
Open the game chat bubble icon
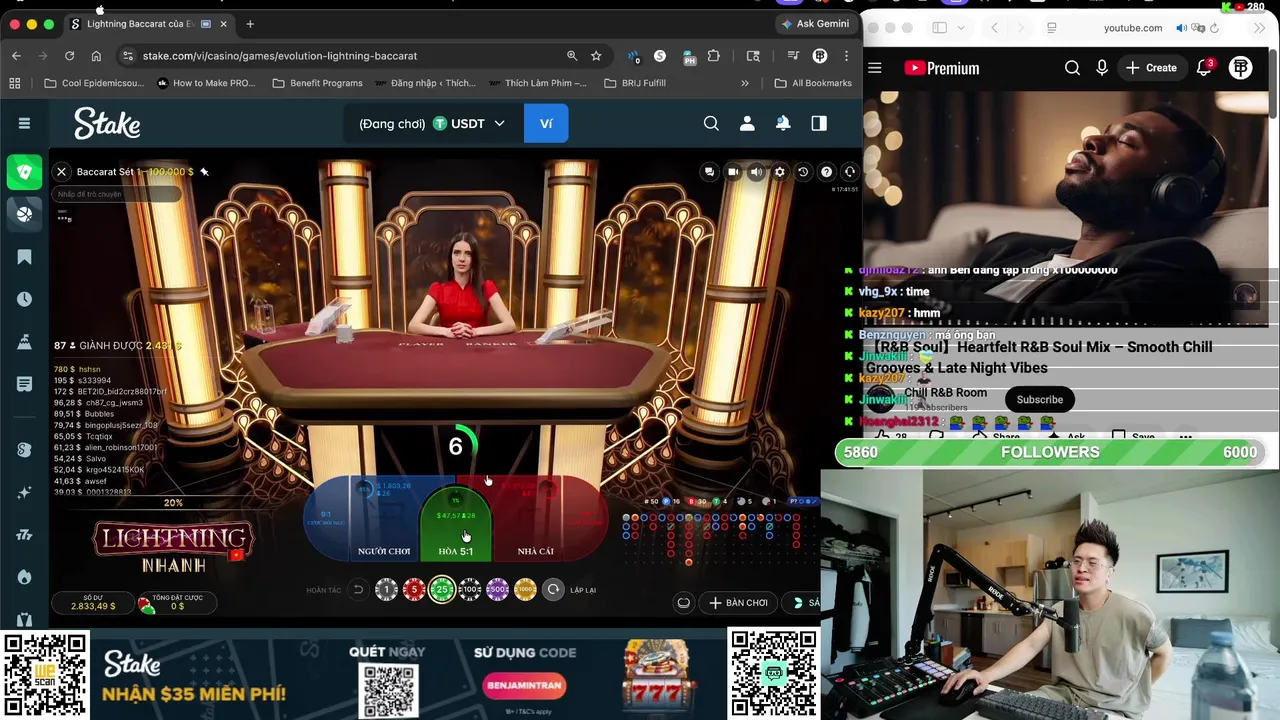[x=710, y=172]
